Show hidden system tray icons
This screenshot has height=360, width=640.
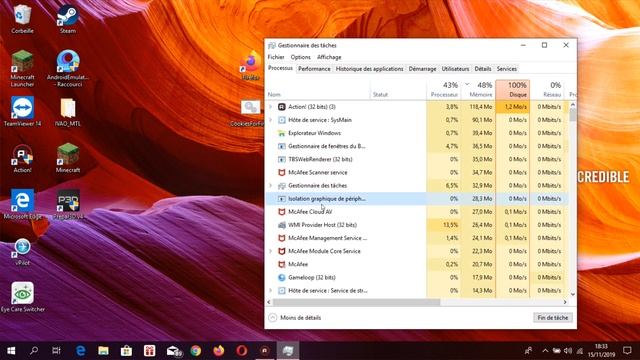coord(545,351)
